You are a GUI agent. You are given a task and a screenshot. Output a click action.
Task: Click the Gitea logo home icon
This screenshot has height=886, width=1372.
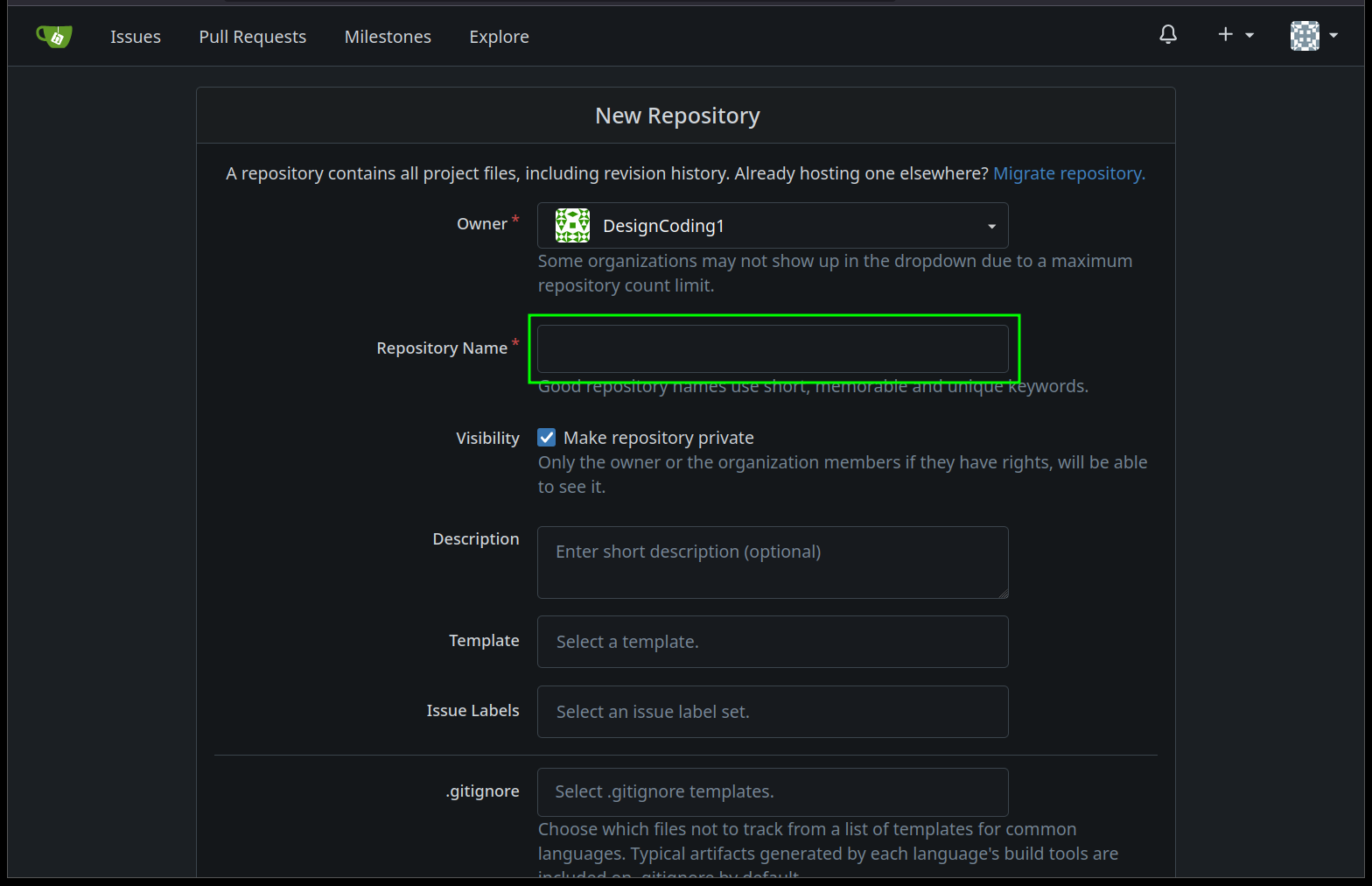point(54,36)
